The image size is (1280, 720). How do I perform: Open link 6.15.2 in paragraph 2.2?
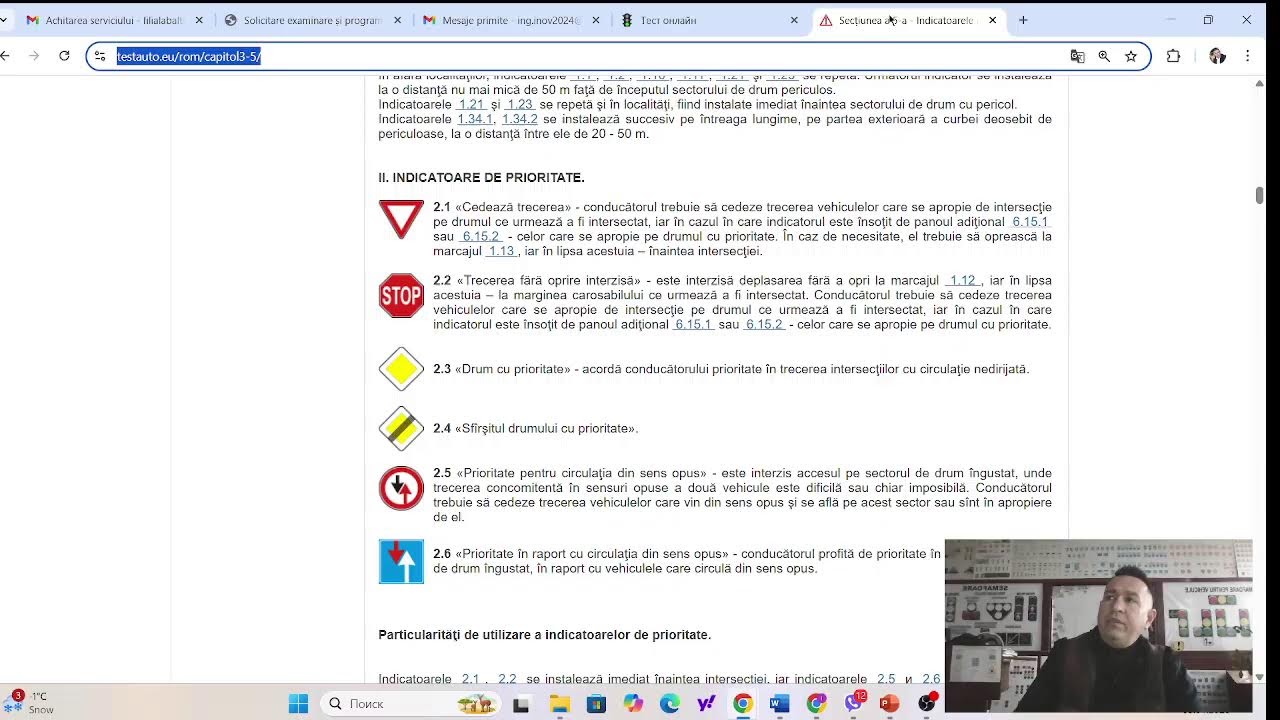point(764,325)
